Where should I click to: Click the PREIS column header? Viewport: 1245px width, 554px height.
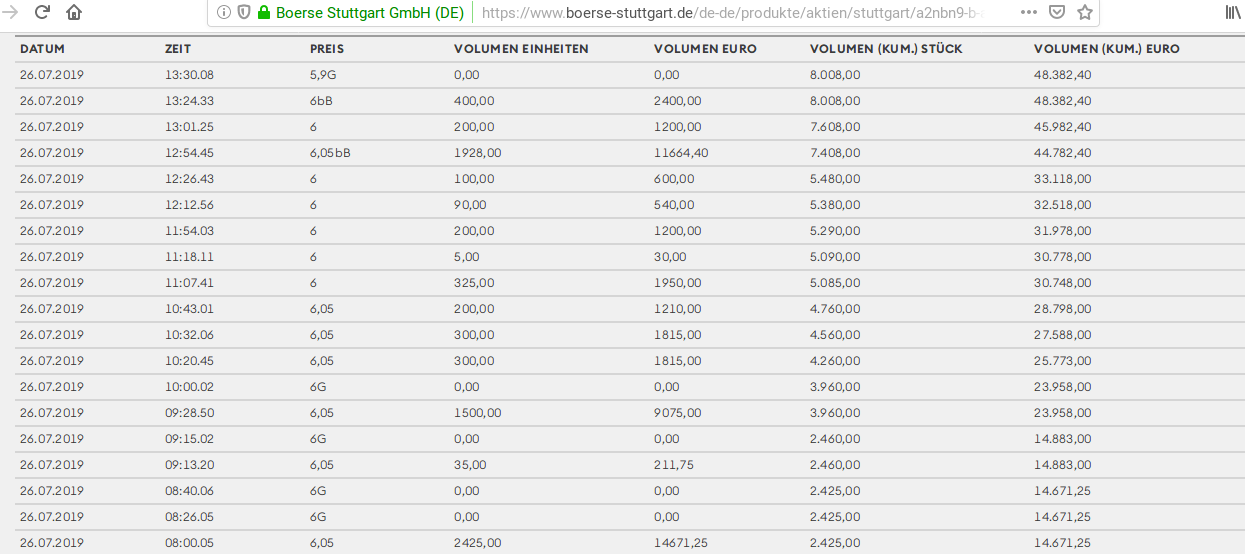tap(326, 49)
